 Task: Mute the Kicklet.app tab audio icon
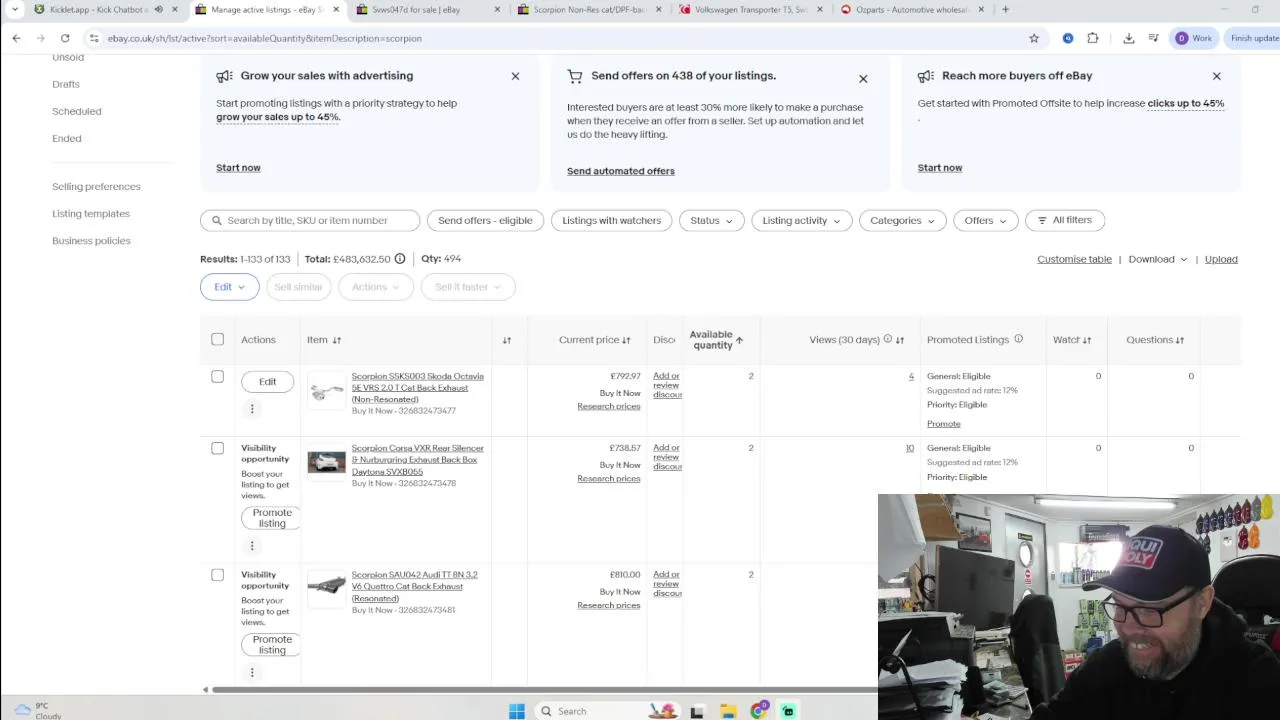point(158,9)
